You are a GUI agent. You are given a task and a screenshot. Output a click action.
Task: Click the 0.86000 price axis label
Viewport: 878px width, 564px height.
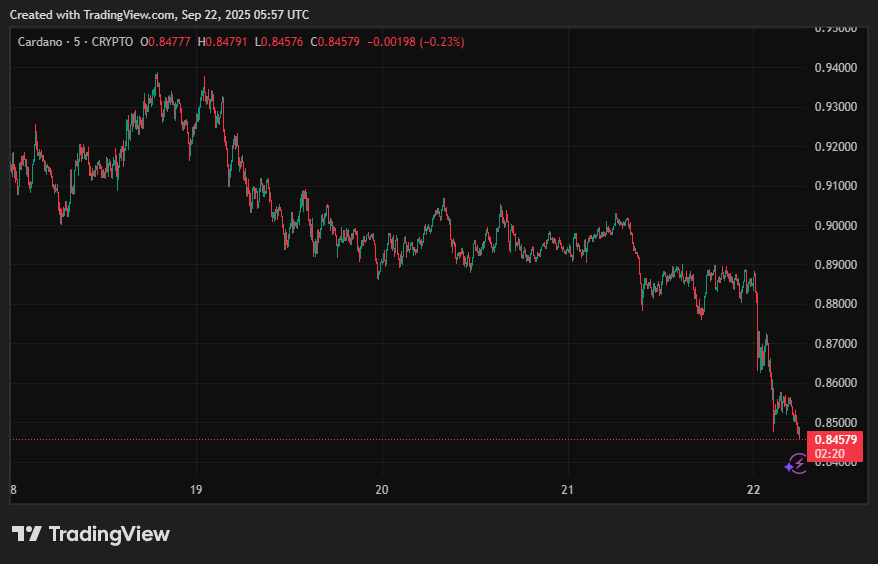tap(835, 383)
